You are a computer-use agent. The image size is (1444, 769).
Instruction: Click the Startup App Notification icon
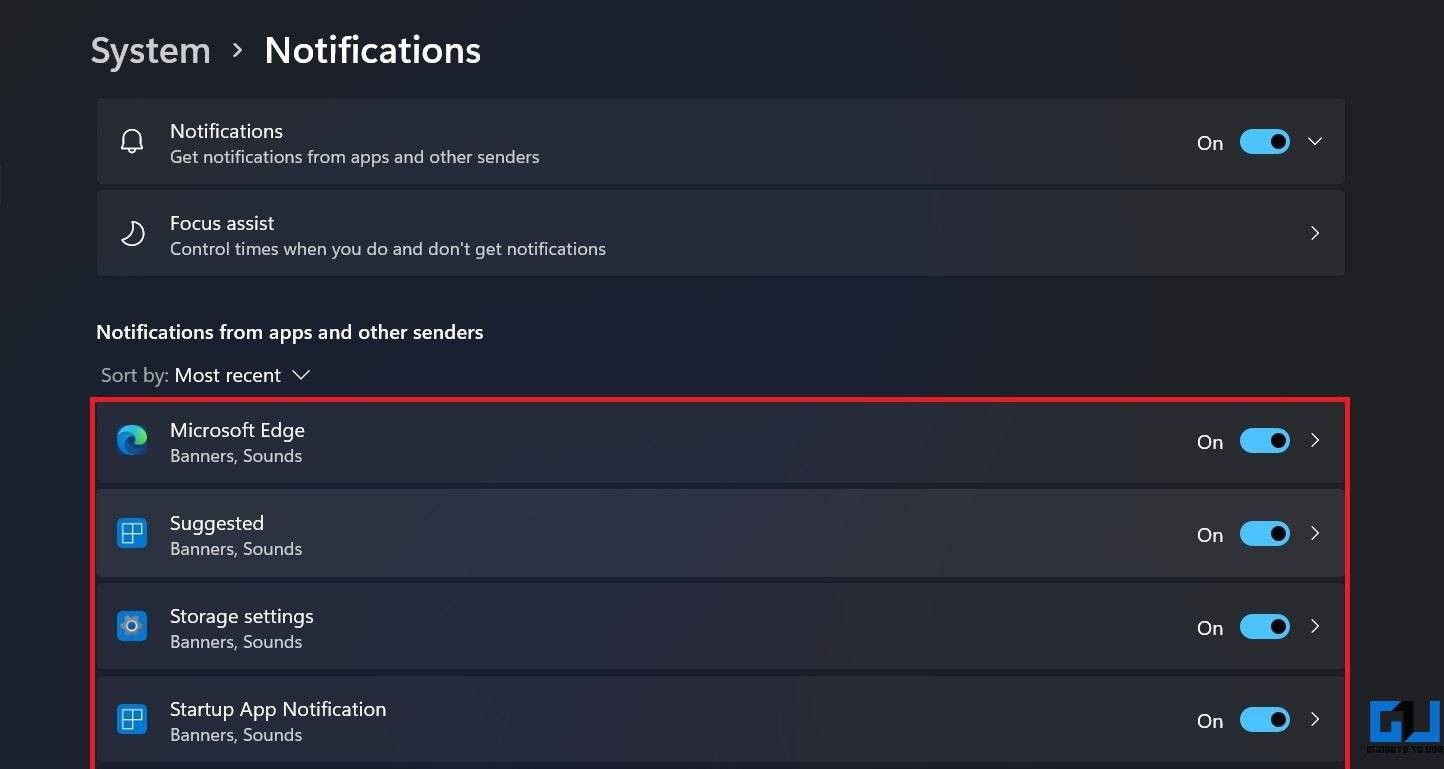(x=132, y=720)
